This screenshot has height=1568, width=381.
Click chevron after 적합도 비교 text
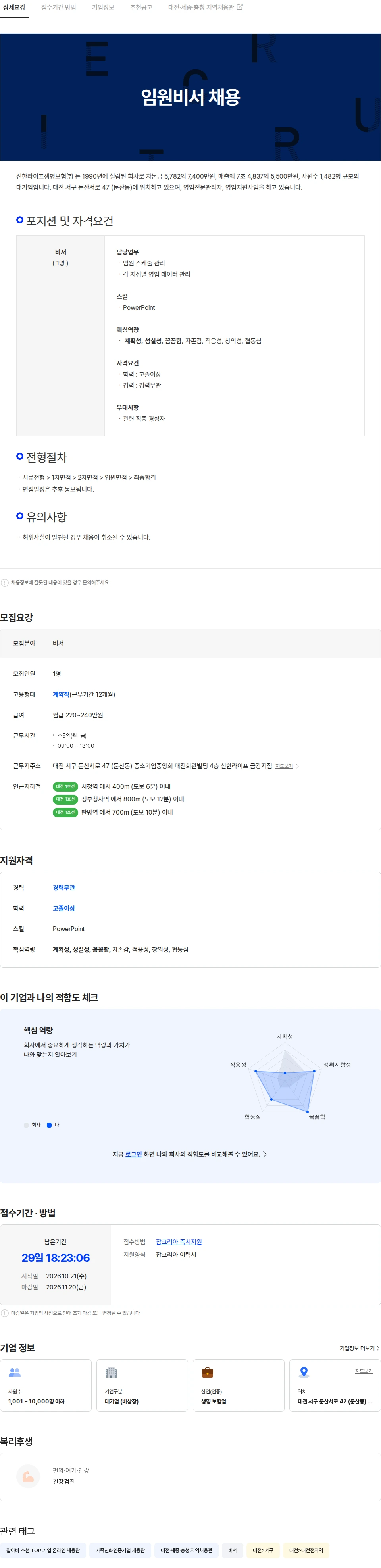point(265,1154)
